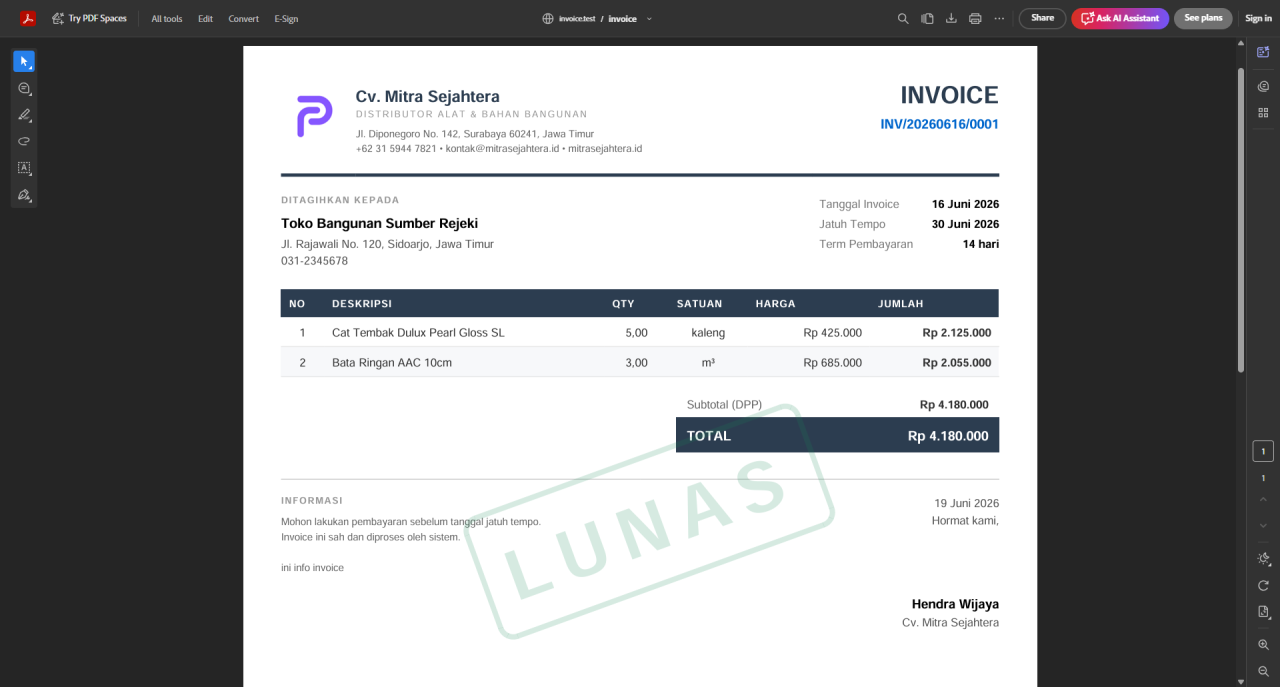Click Bata Ringan AAC 10cm row
Image resolution: width=1280 pixels, height=687 pixels.
coord(639,362)
